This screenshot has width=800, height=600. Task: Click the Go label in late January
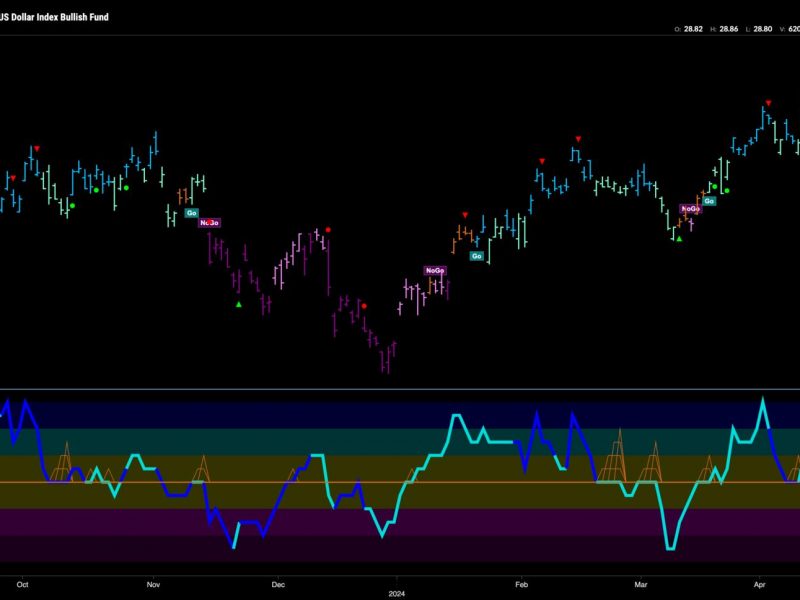477,256
